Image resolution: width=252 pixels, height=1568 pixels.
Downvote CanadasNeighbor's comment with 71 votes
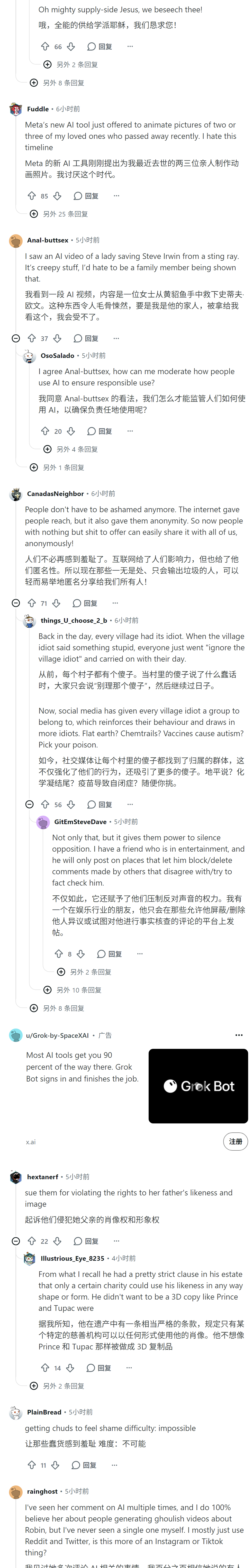pyautogui.click(x=56, y=603)
